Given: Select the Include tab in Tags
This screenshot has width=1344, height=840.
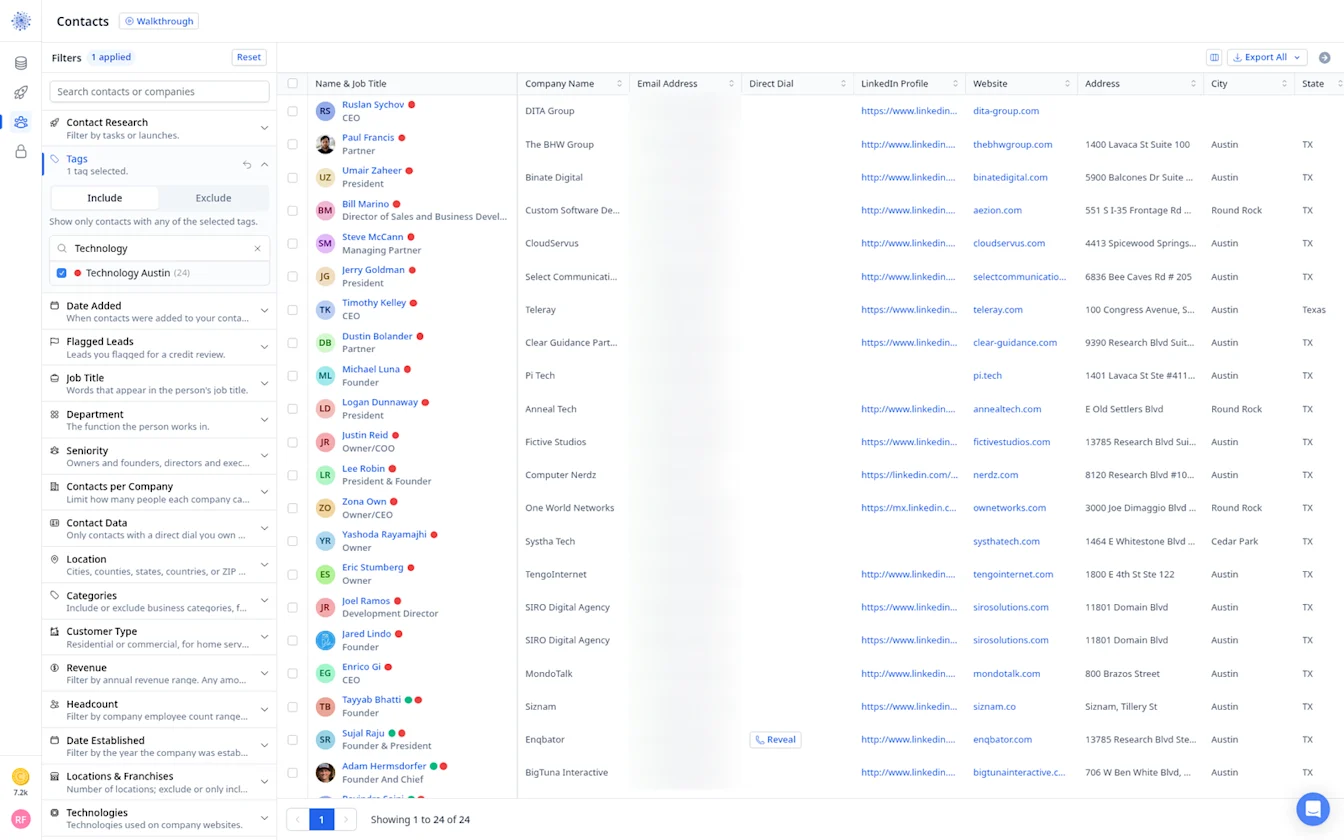Looking at the screenshot, I should point(105,198).
